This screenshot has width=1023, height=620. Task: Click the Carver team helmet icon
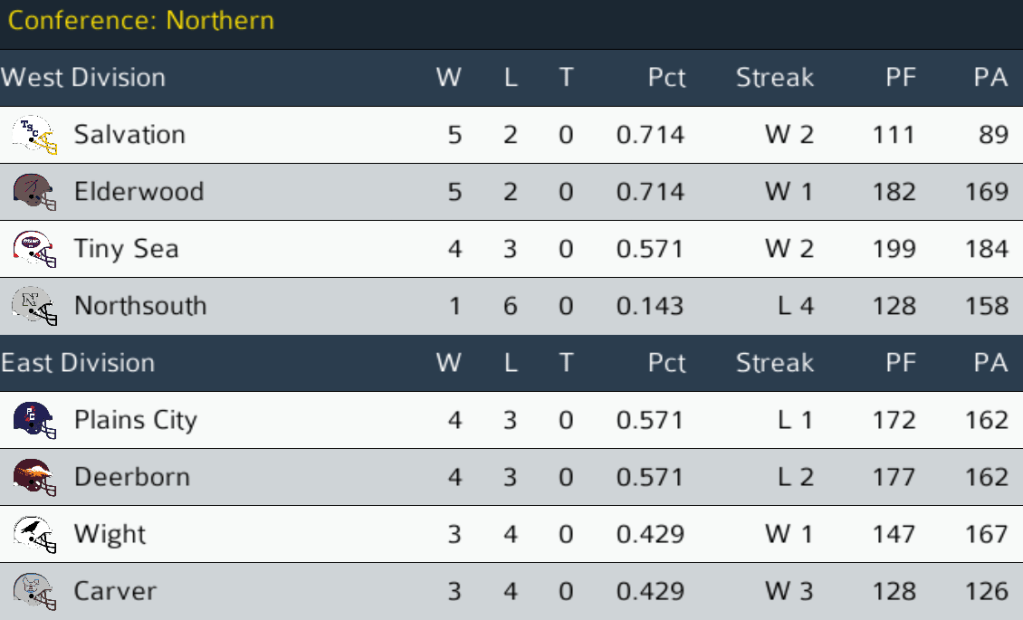[34, 591]
